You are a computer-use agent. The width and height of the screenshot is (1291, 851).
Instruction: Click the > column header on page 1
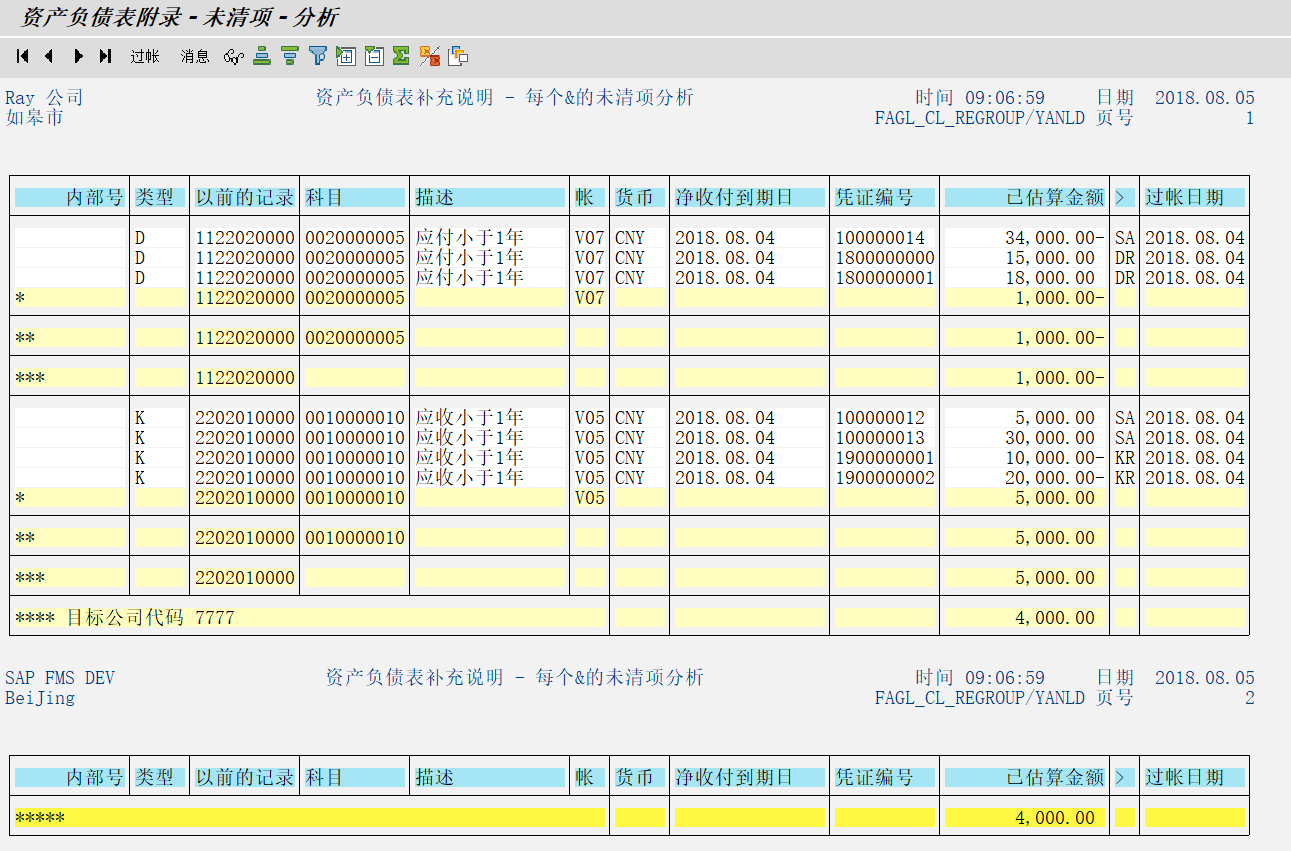[x=1125, y=197]
